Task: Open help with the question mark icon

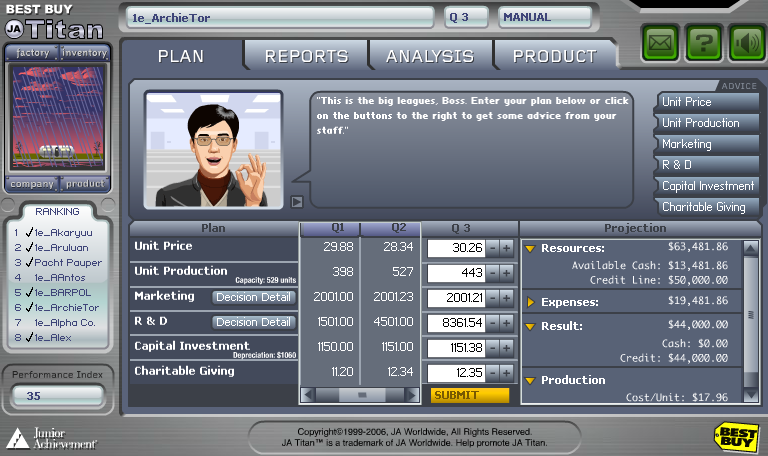Action: click(x=704, y=43)
